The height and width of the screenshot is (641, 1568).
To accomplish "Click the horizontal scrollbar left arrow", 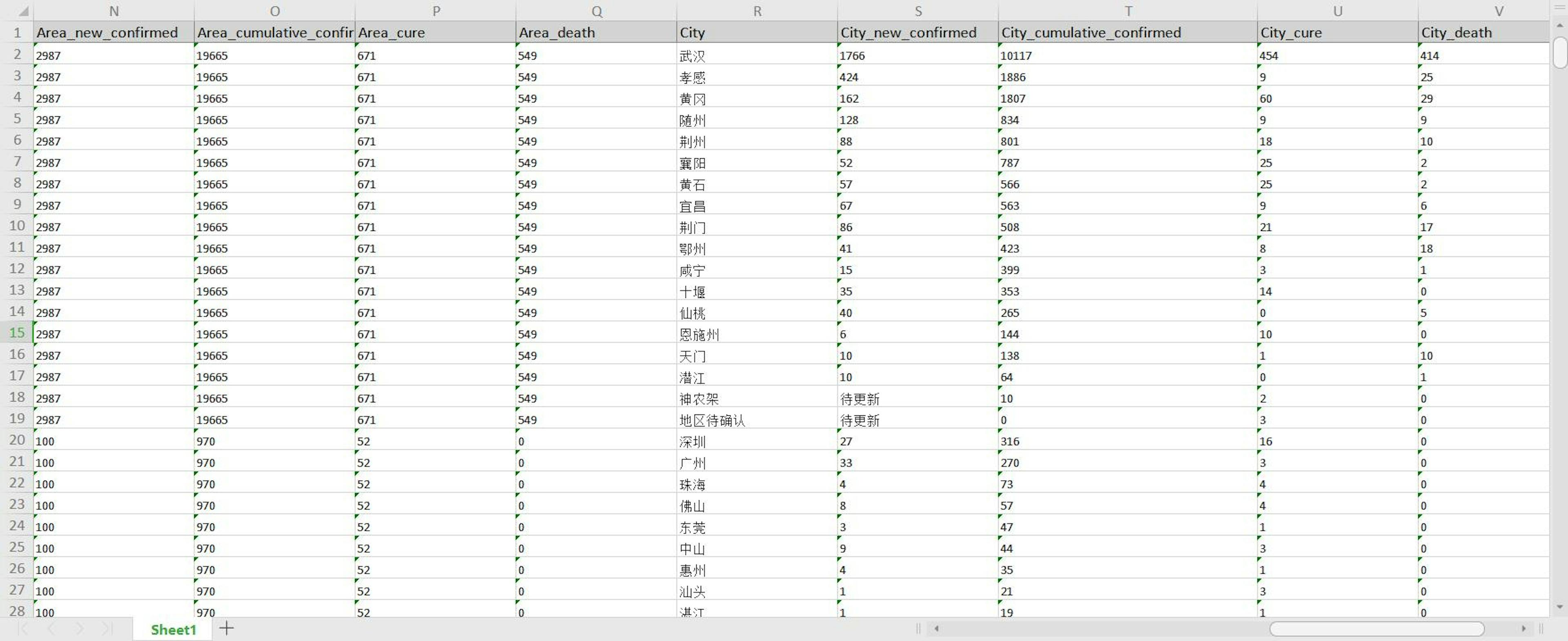I will 937,628.
